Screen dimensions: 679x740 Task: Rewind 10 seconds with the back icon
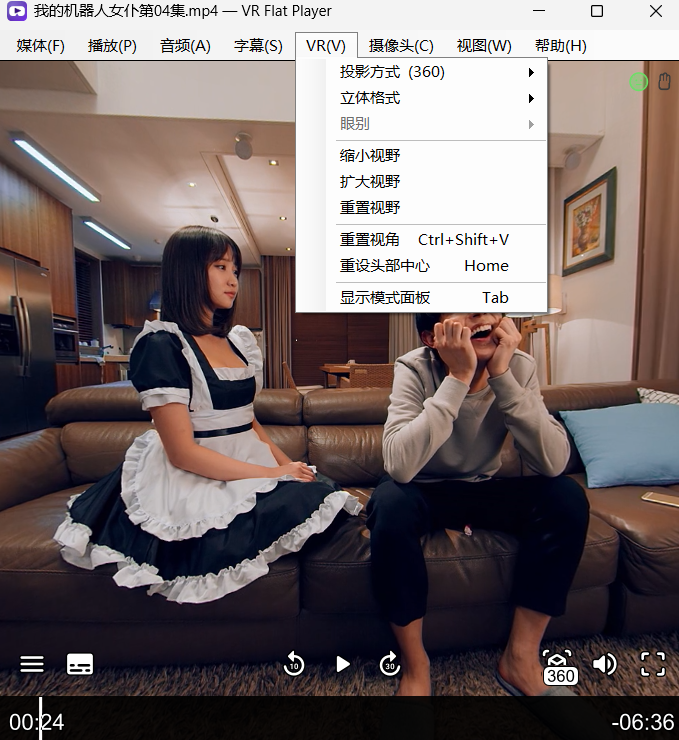[293, 664]
